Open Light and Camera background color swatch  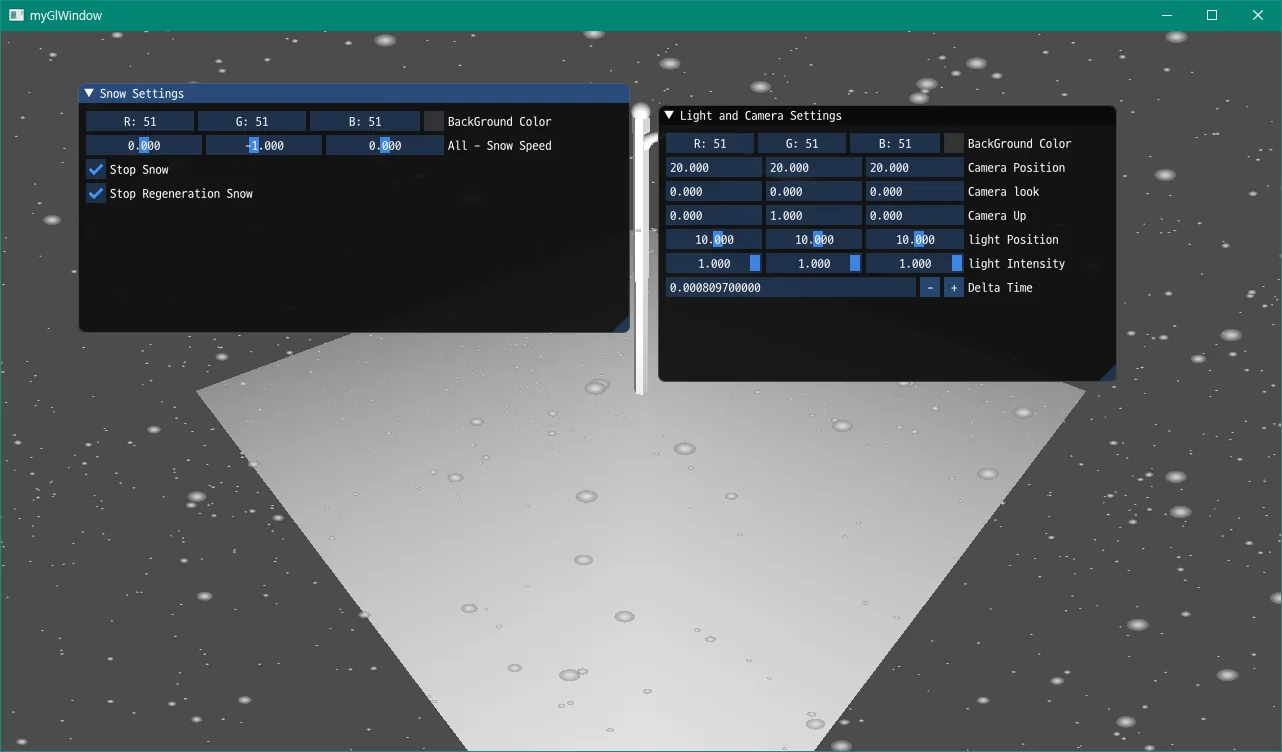(x=954, y=143)
